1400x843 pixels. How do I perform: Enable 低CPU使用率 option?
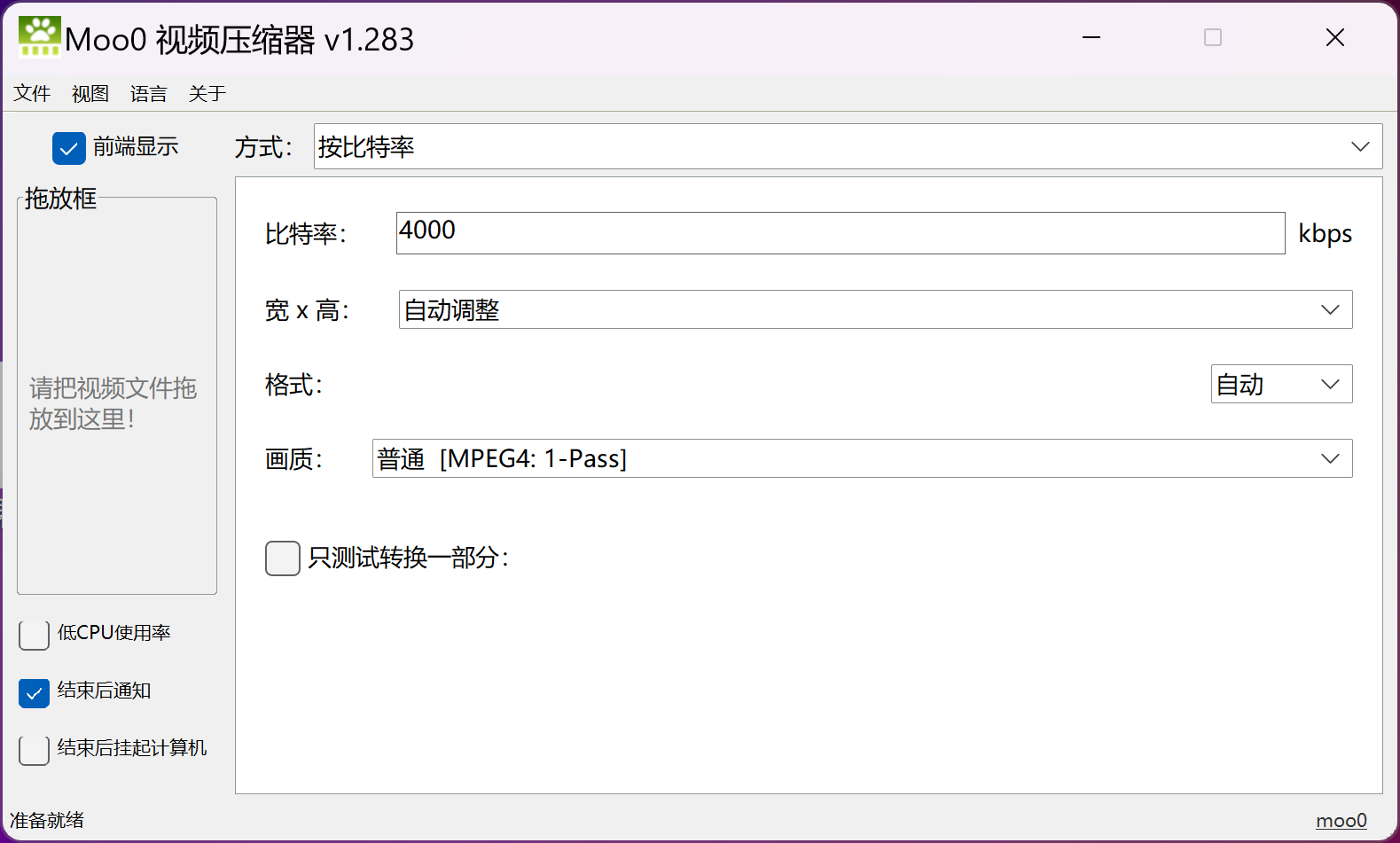(35, 635)
